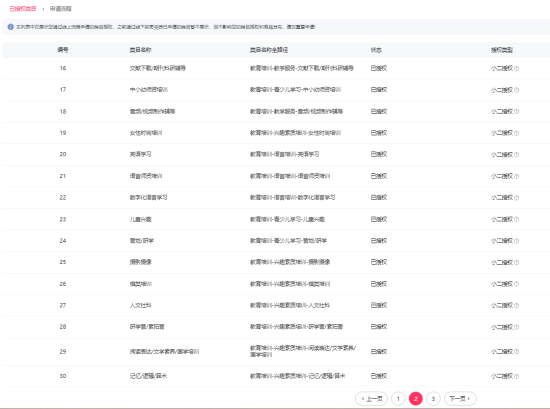Select the 英语学习 category row 20
The image size is (550, 409).
(275, 154)
